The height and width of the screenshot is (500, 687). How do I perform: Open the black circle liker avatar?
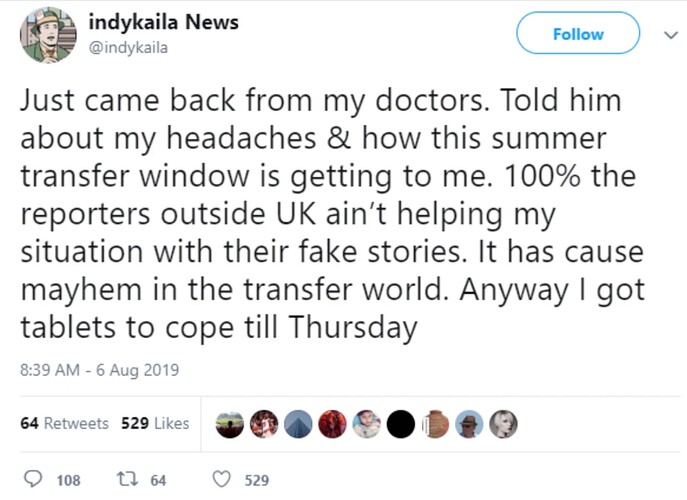pyautogui.click(x=400, y=424)
